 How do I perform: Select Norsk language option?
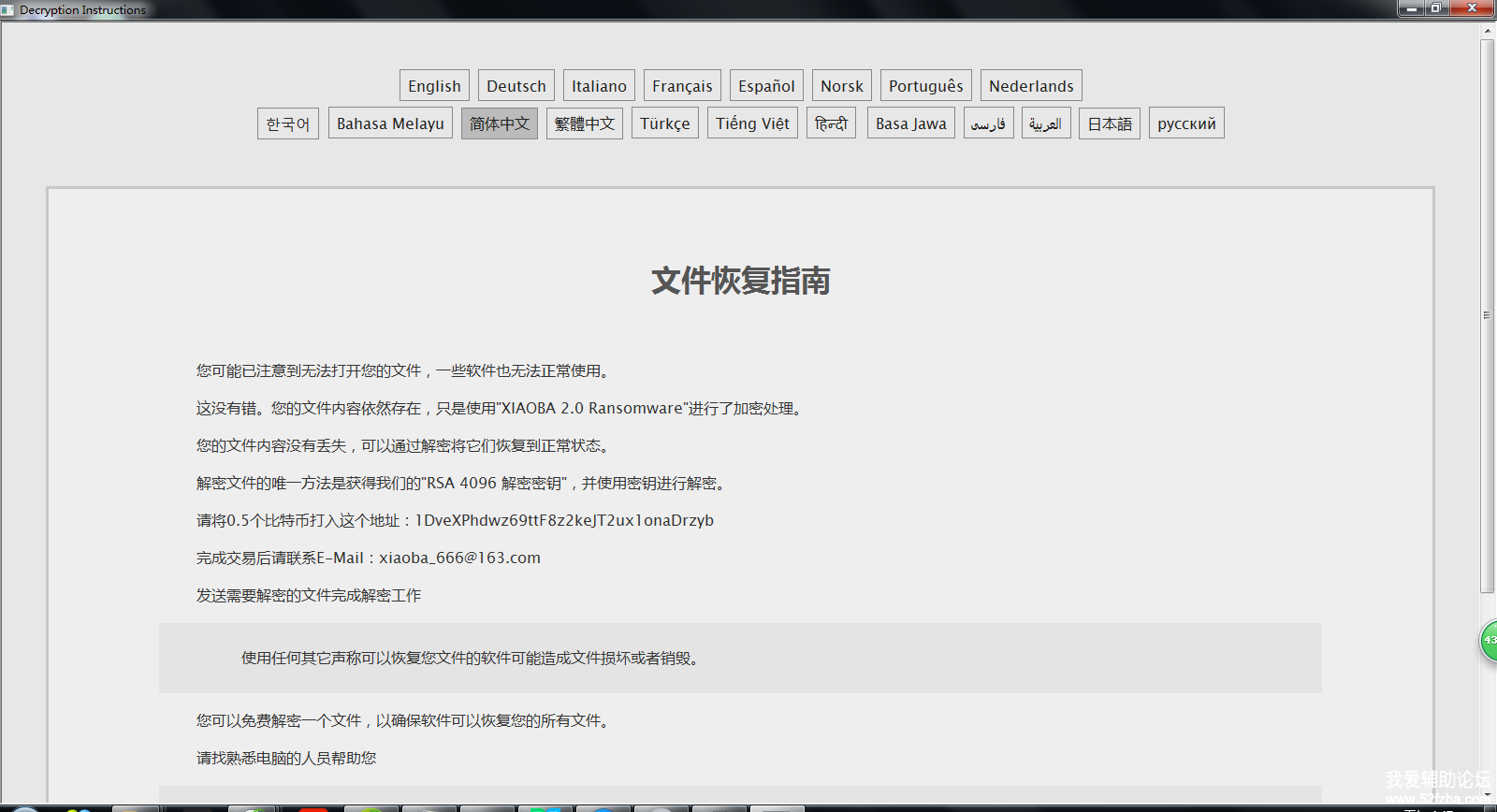(x=842, y=86)
